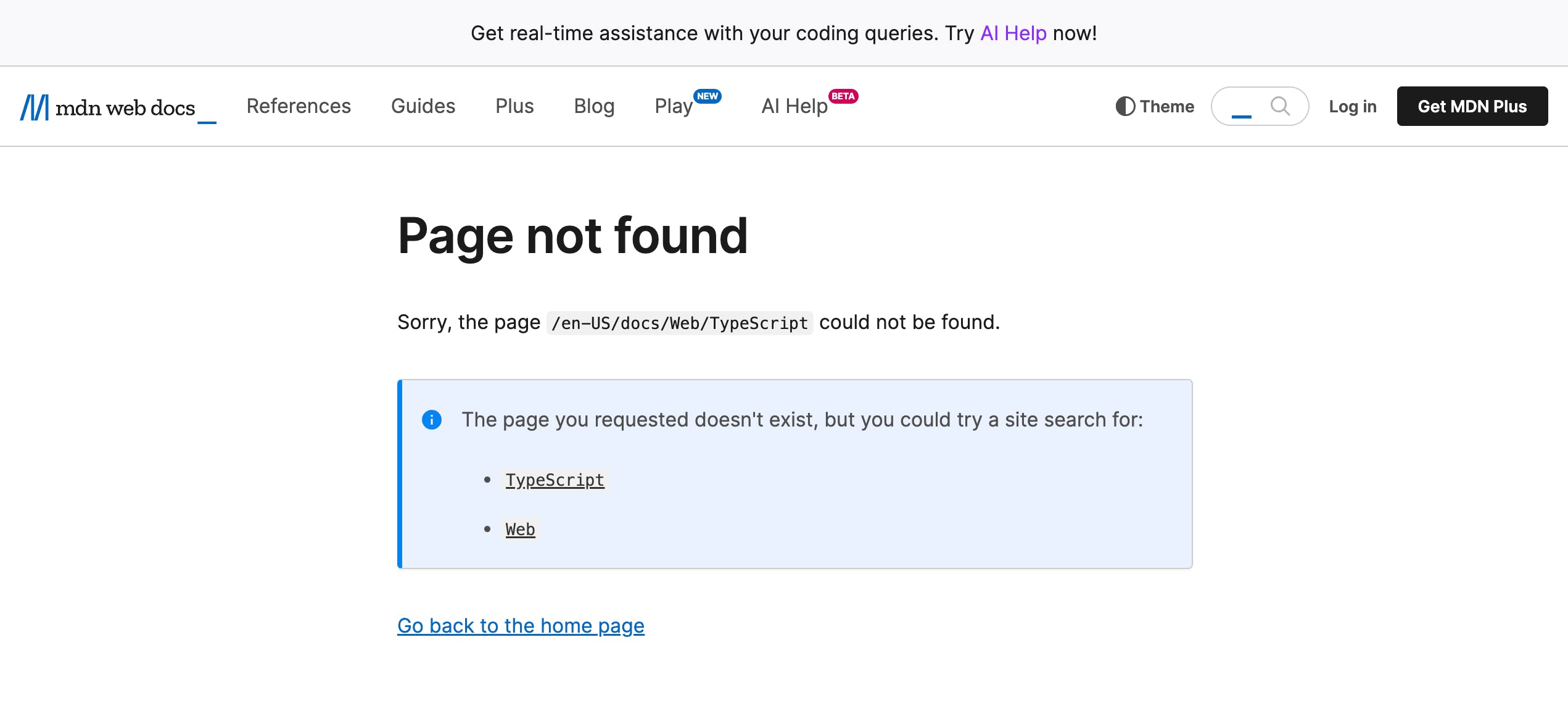Expand the References menu
Image resolution: width=1568 pixels, height=716 pixels.
pos(299,106)
